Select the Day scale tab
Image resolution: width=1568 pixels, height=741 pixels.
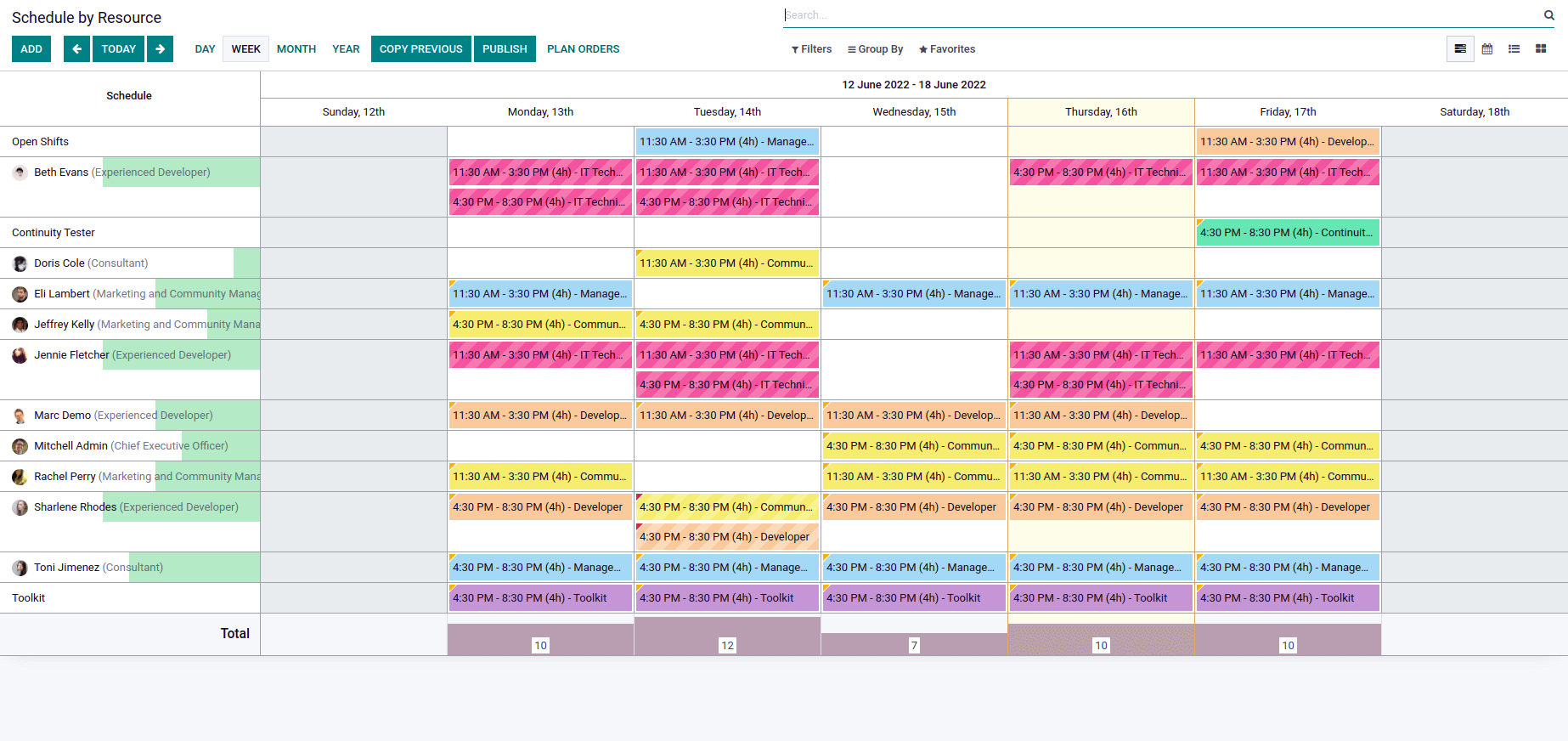pyautogui.click(x=205, y=49)
